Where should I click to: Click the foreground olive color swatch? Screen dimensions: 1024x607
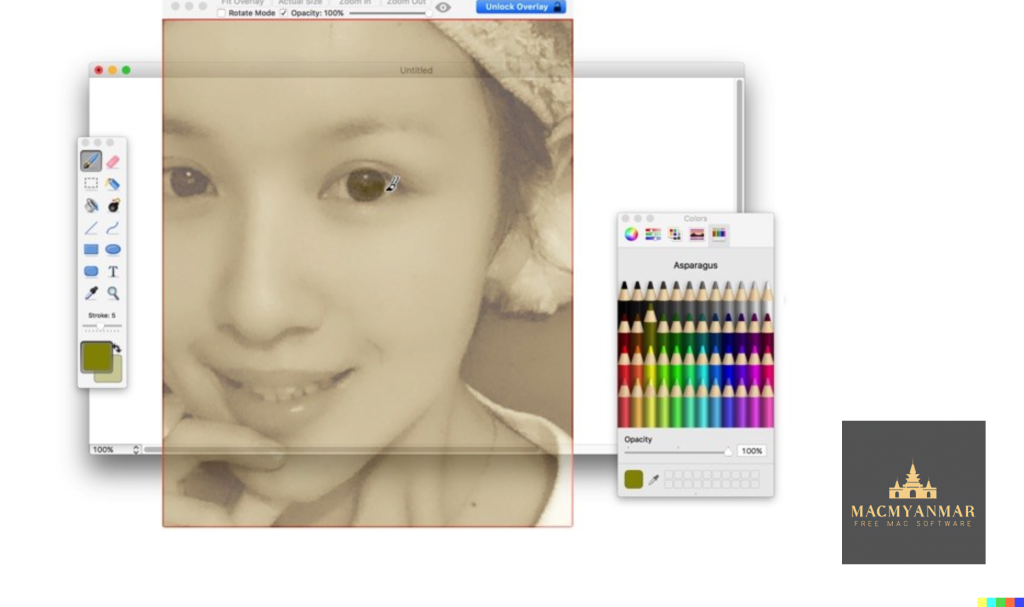click(x=96, y=357)
